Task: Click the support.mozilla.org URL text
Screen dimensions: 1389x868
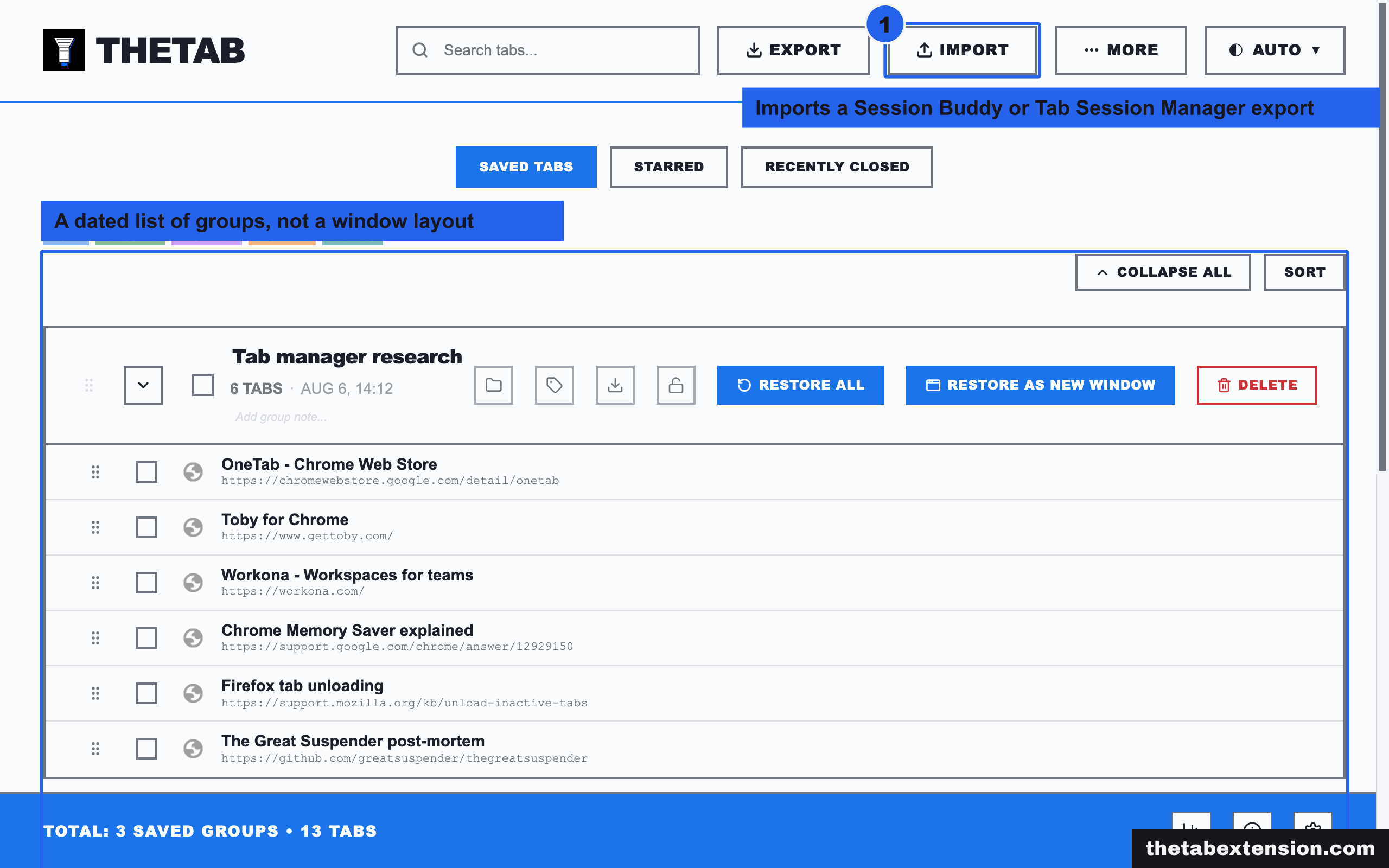Action: (405, 703)
